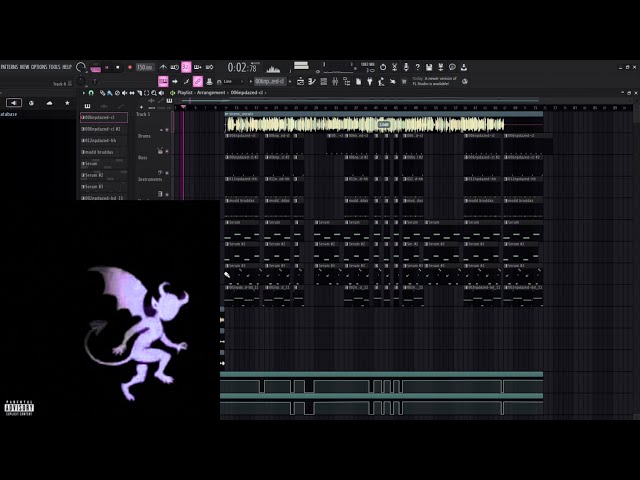This screenshot has height=480, width=640.
Task: Click the transport Stop button
Action: point(118,67)
